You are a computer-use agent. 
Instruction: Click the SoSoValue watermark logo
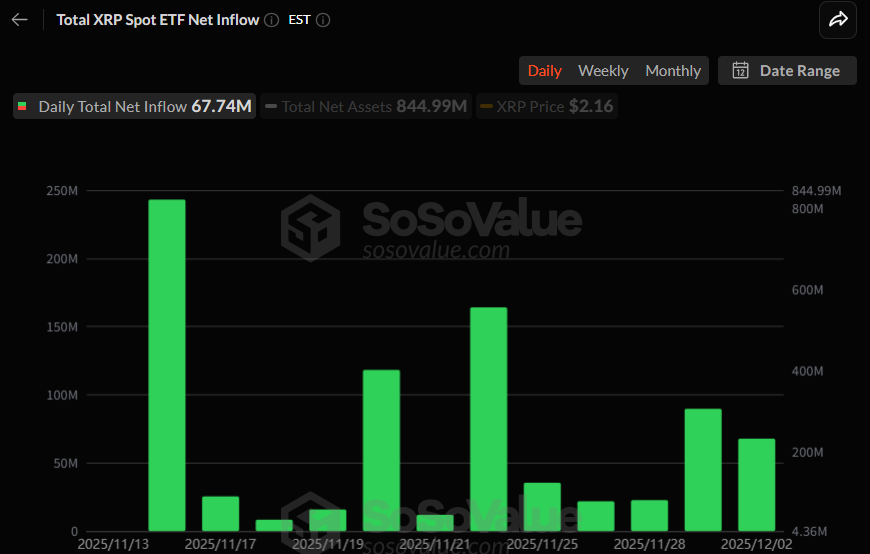pos(310,227)
